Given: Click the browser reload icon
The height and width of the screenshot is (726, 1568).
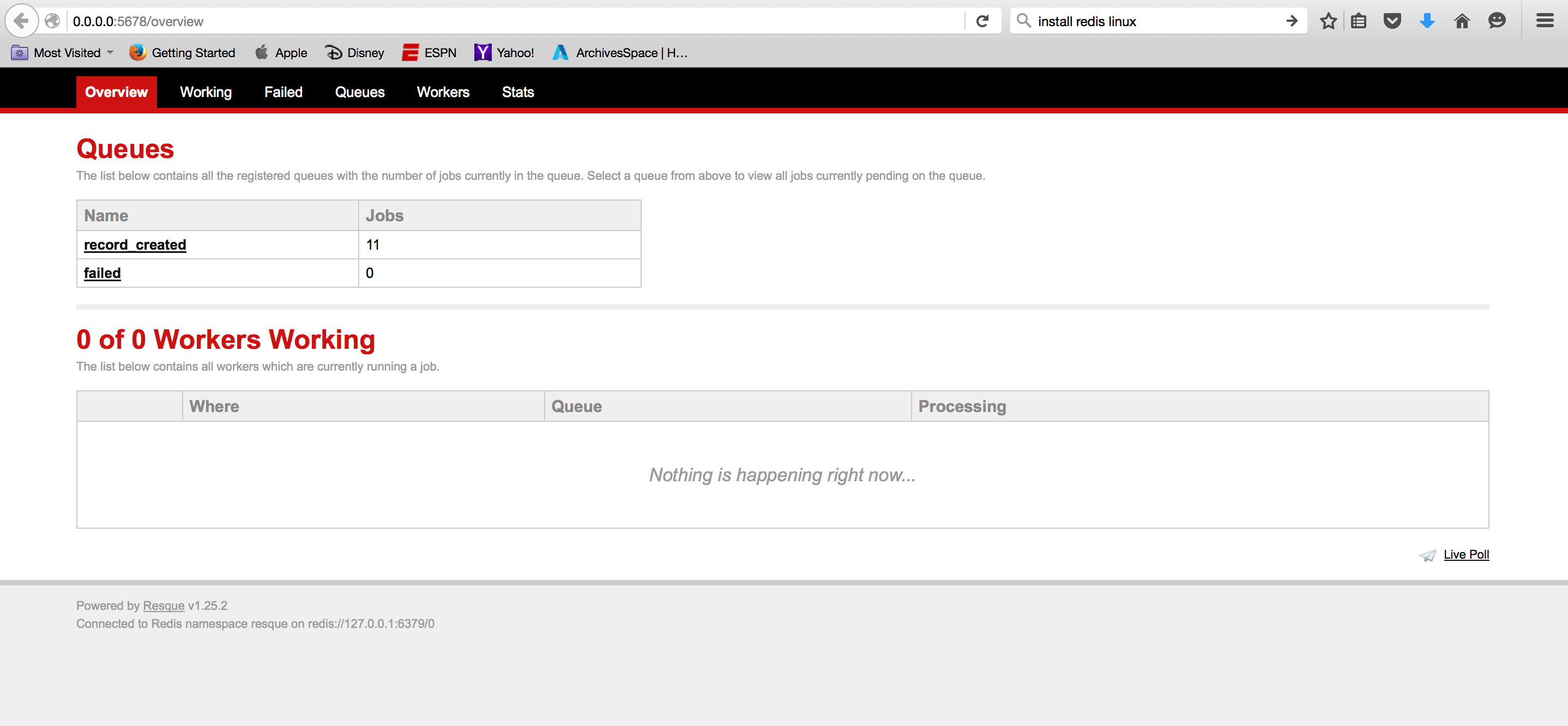Looking at the screenshot, I should (x=985, y=21).
